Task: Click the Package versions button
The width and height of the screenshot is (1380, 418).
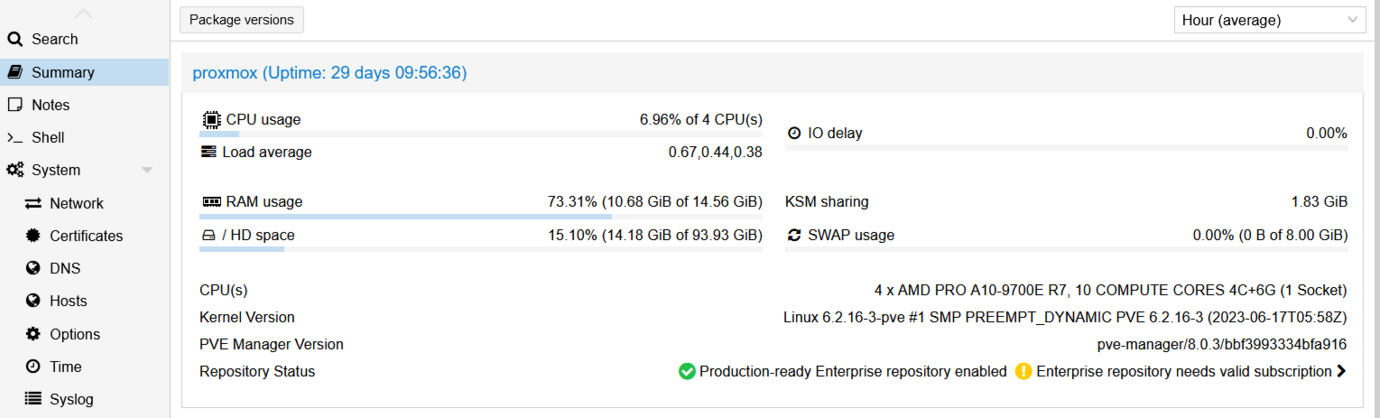Action: [241, 20]
